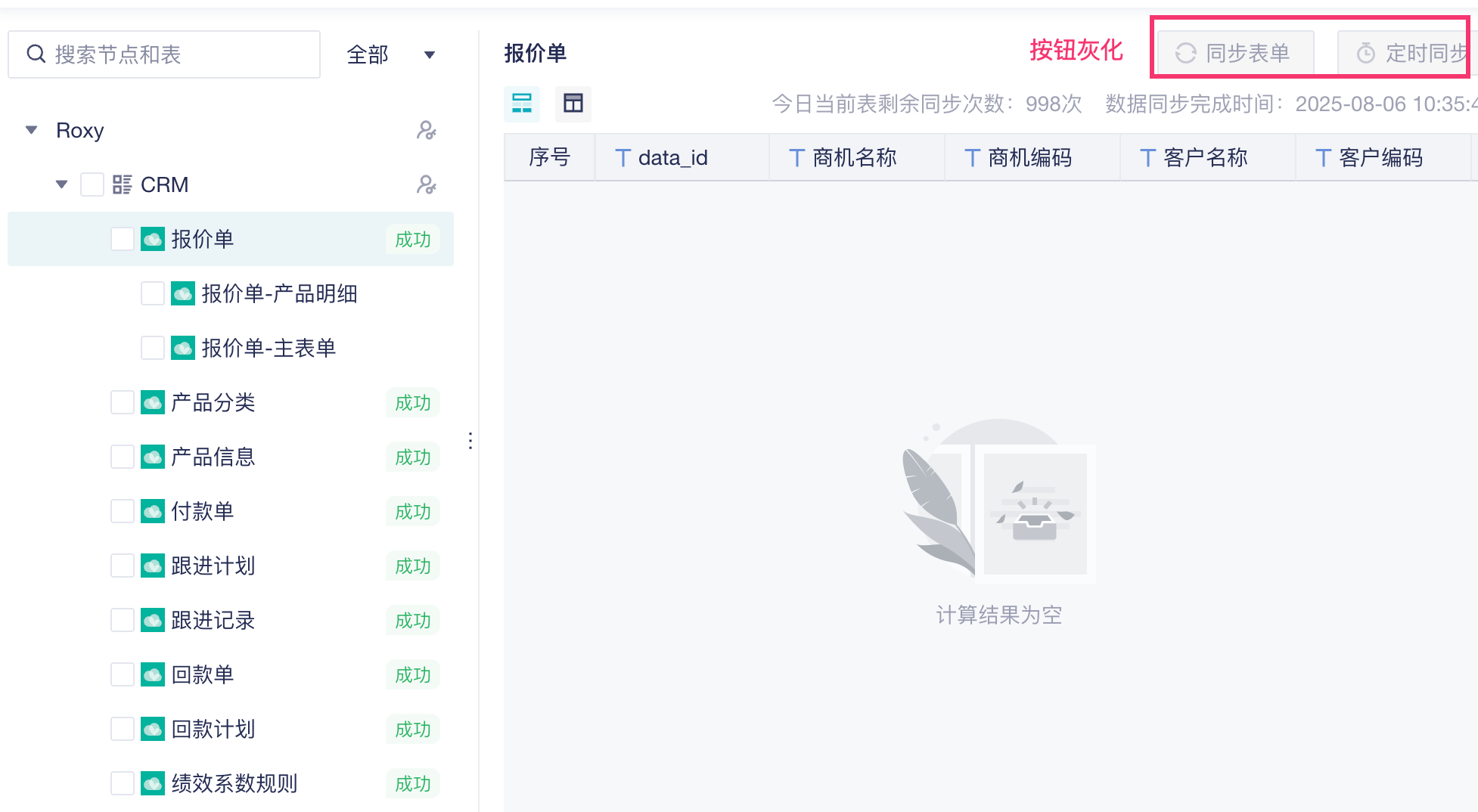
Task: Select the 回款计划 table
Action: pyautogui.click(x=213, y=729)
